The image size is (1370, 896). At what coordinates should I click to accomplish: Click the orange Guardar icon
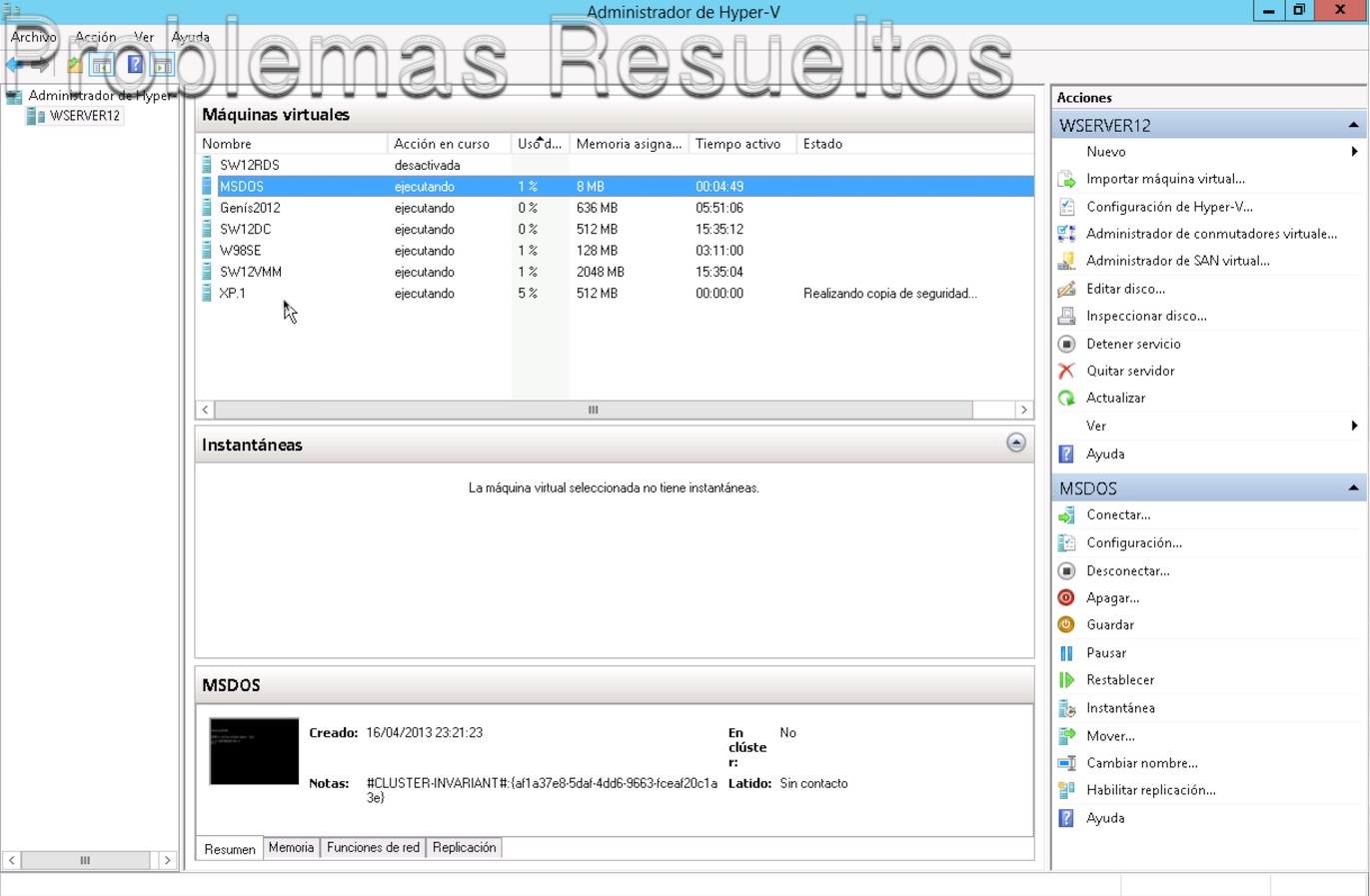point(1066,624)
